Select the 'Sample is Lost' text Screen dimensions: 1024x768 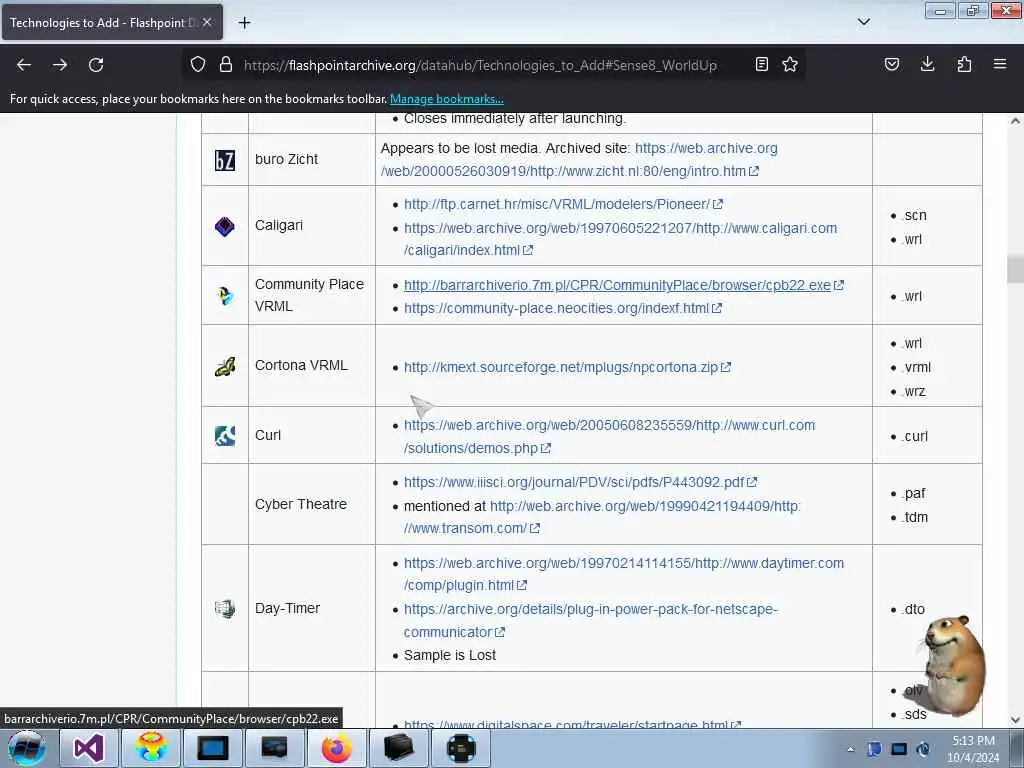point(449,655)
